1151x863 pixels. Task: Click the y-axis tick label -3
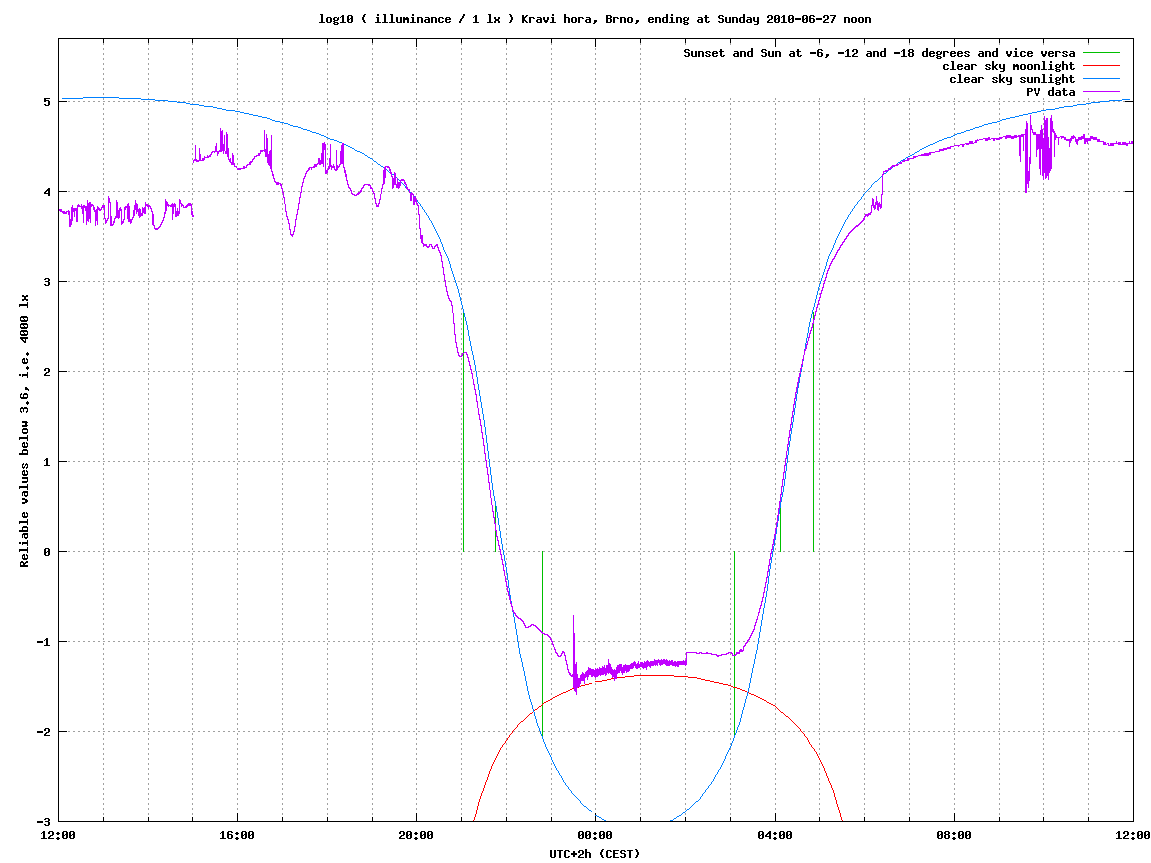coord(44,822)
